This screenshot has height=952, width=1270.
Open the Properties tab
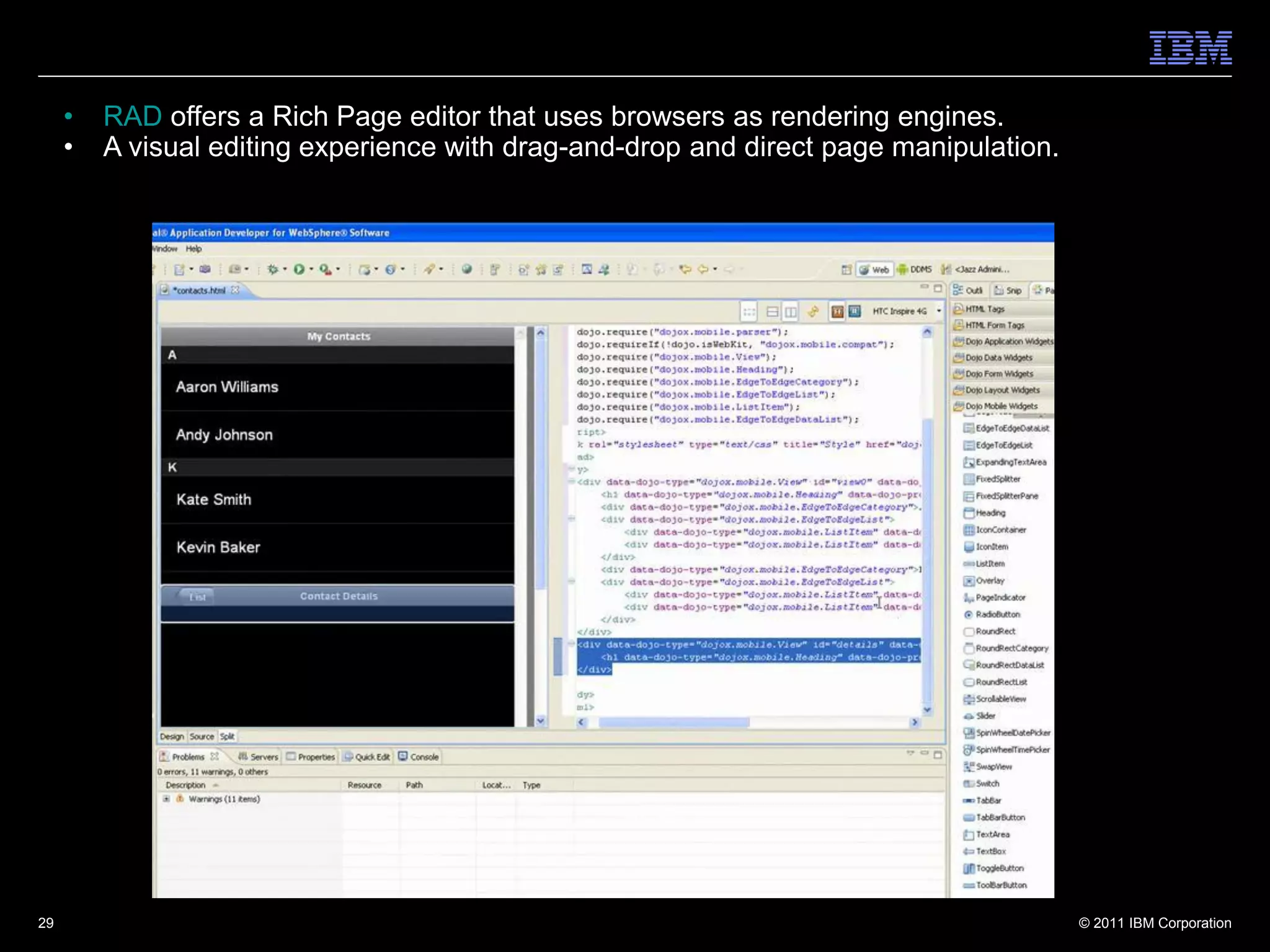tap(311, 757)
